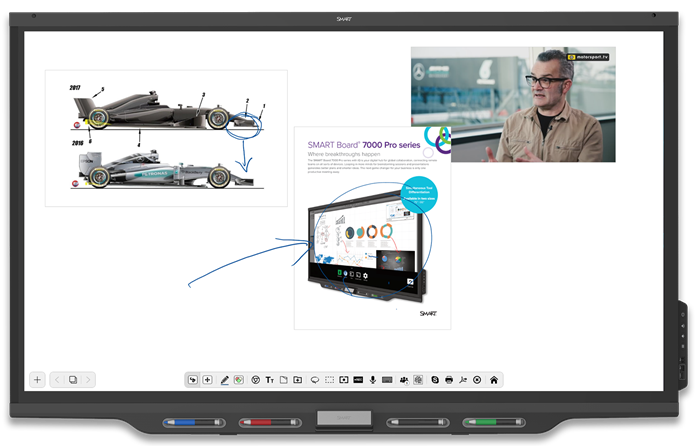The height and width of the screenshot is (446, 700).
Task: Select the dashed marquee selection tool
Action: point(329,380)
